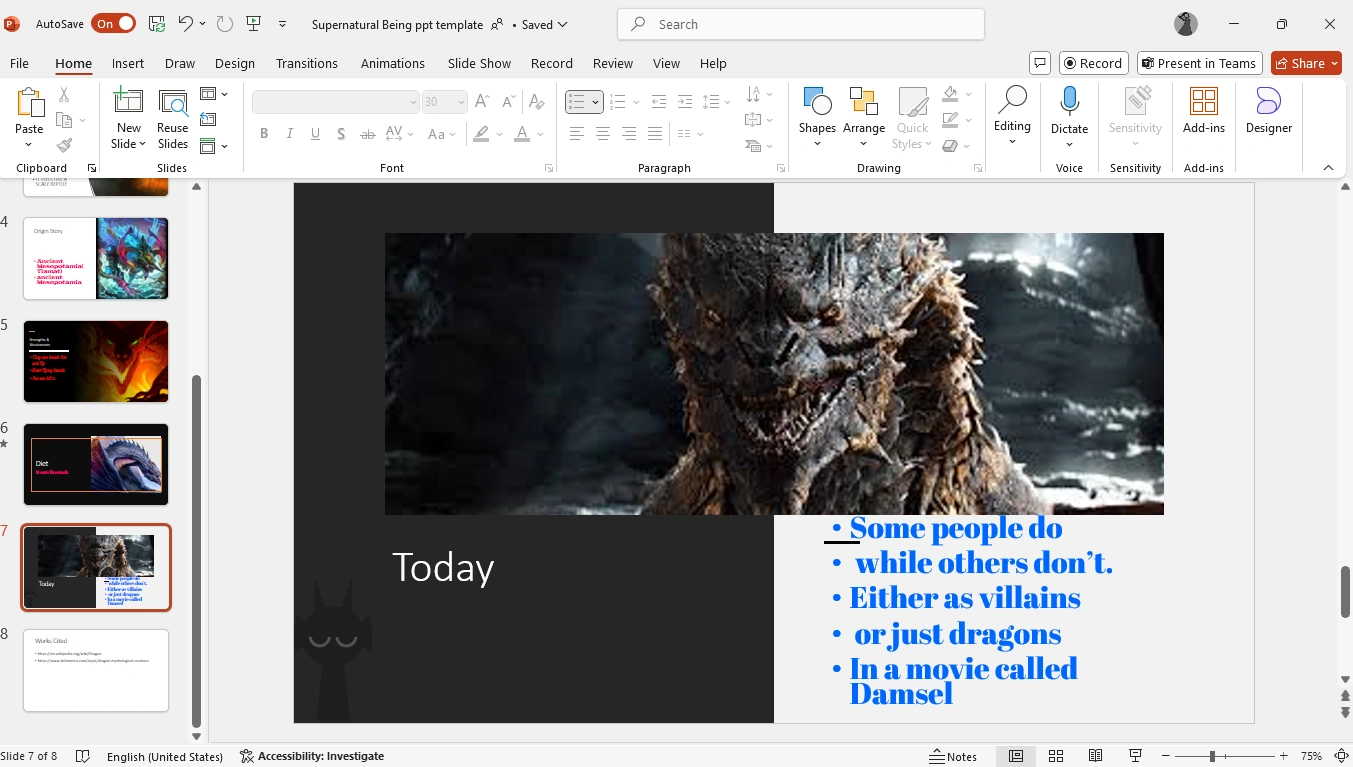
Task: Start the slideshow from the status bar
Action: (1135, 756)
